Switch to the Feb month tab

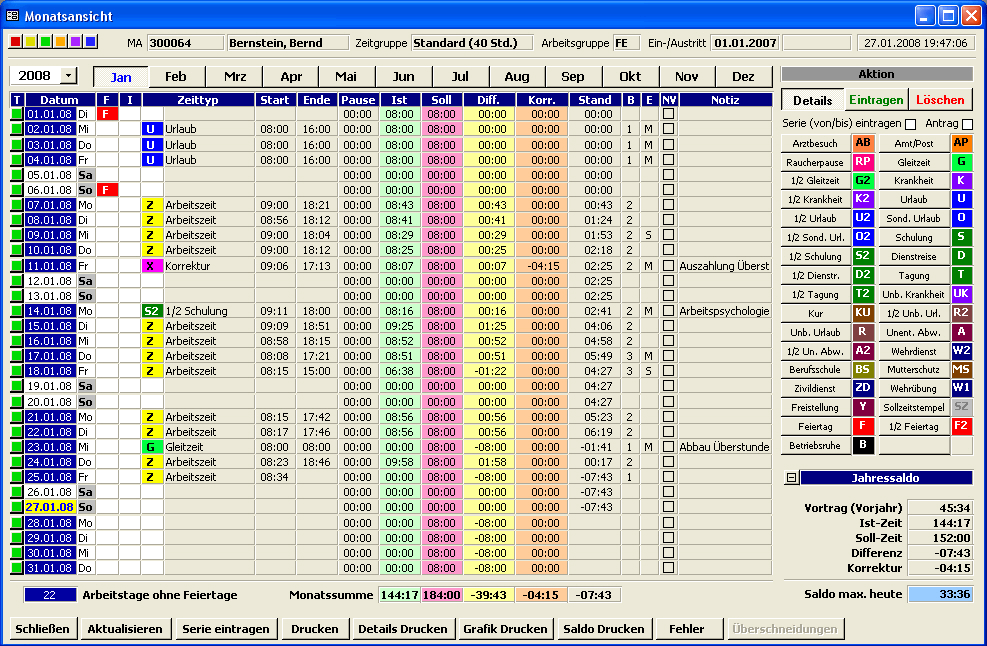click(x=176, y=76)
